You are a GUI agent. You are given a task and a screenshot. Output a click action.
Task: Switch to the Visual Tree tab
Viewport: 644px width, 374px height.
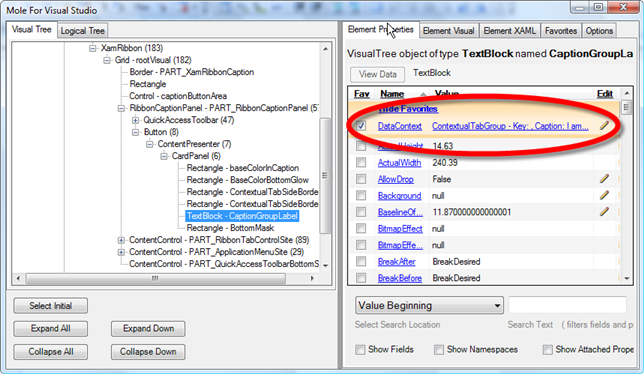(32, 30)
